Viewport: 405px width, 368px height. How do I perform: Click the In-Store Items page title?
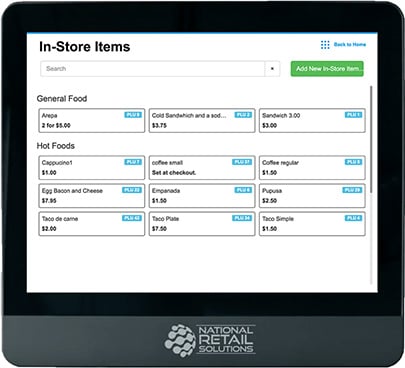click(x=85, y=47)
